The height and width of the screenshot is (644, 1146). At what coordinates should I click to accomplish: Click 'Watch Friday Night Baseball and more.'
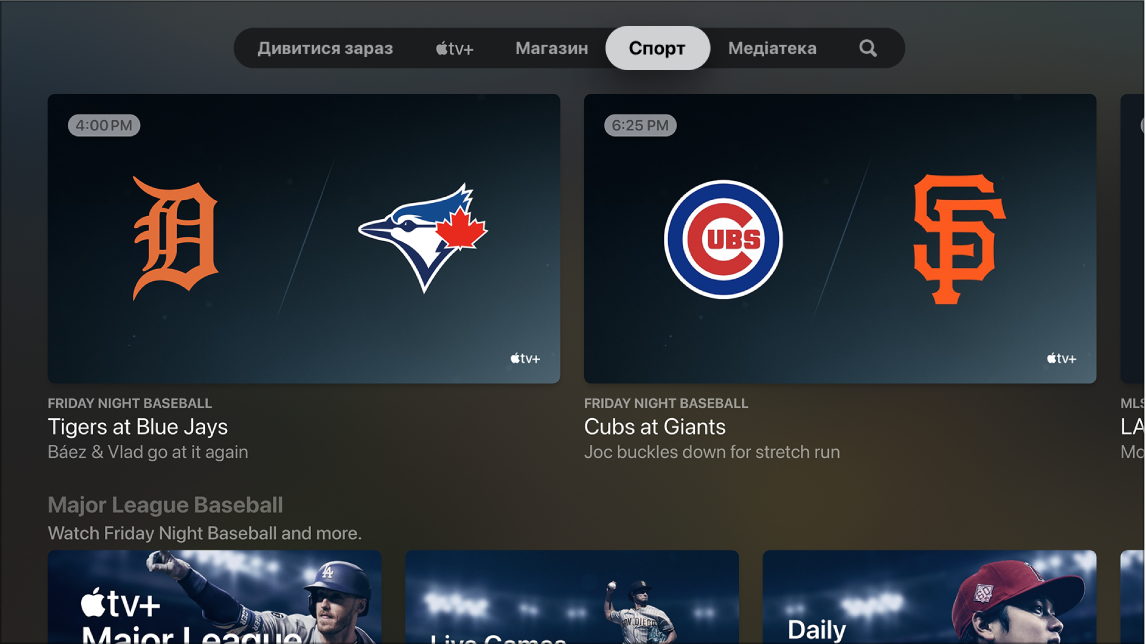coord(205,534)
